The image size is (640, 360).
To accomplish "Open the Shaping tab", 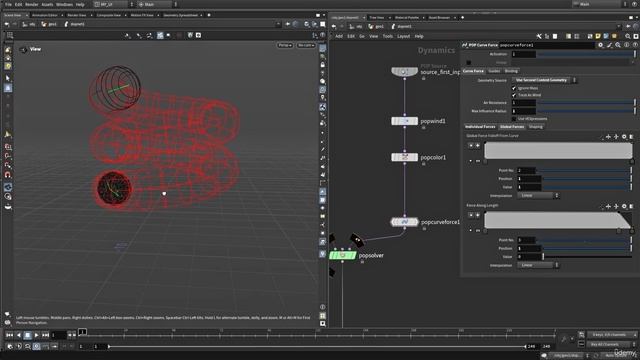I will coord(536,127).
